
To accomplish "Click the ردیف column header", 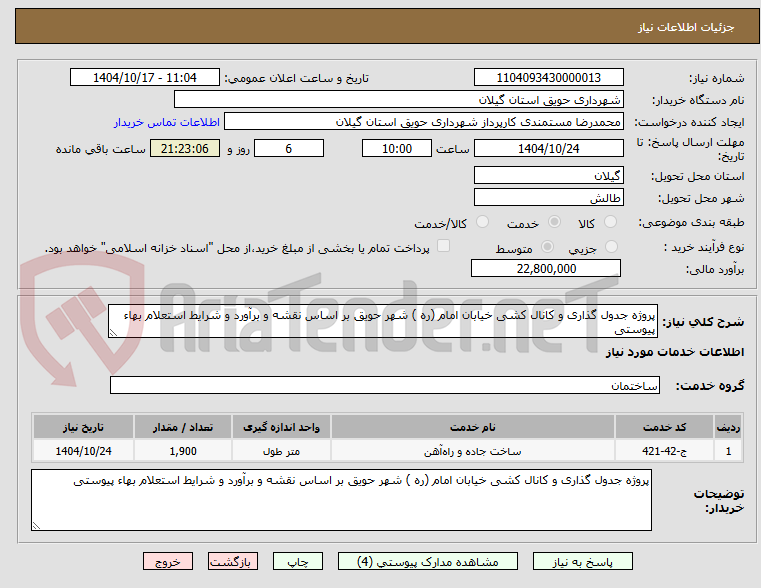I will [728, 427].
